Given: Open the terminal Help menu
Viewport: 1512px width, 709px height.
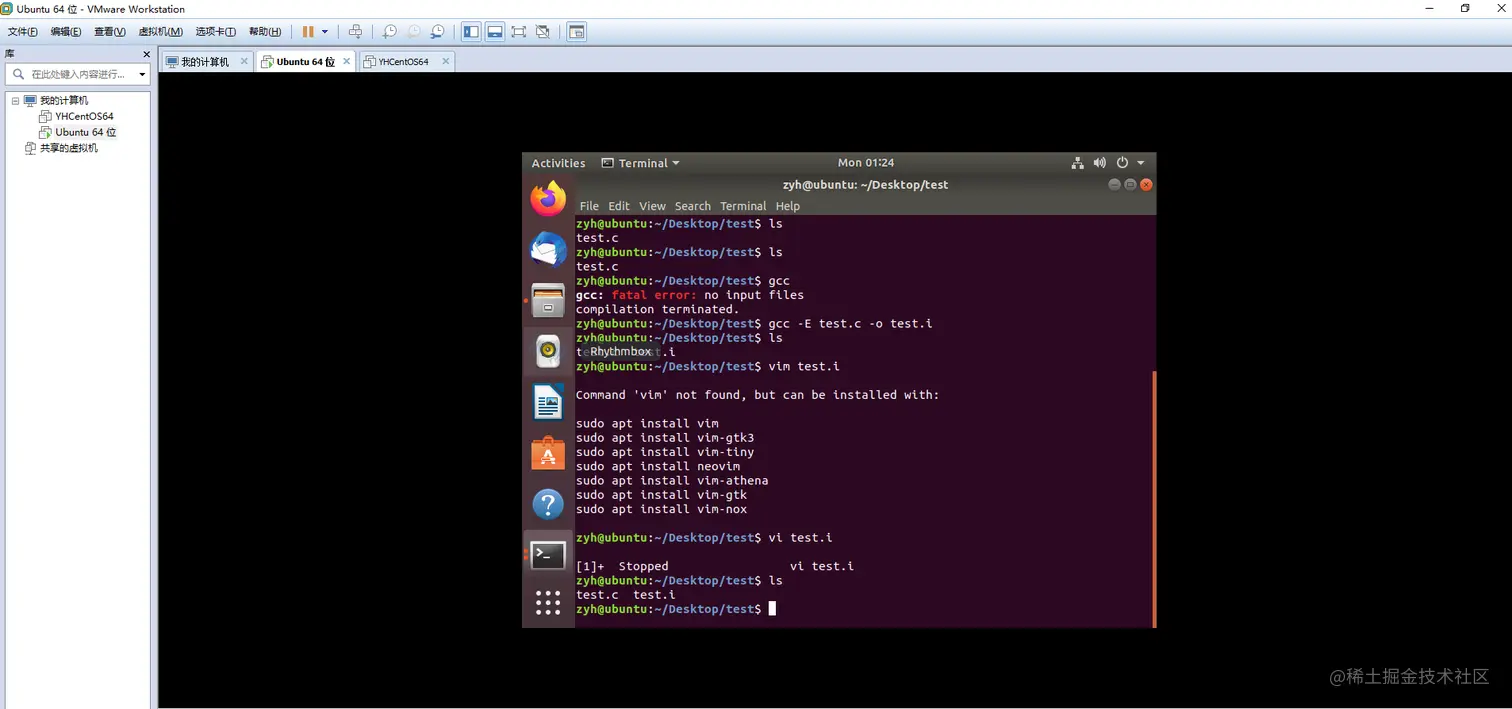Looking at the screenshot, I should [788, 206].
